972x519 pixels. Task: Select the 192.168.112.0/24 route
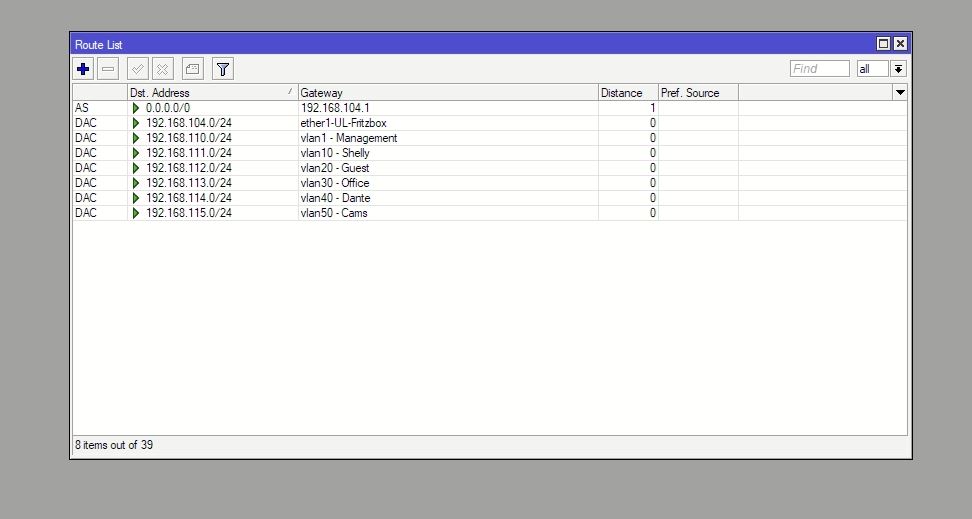[490, 167]
